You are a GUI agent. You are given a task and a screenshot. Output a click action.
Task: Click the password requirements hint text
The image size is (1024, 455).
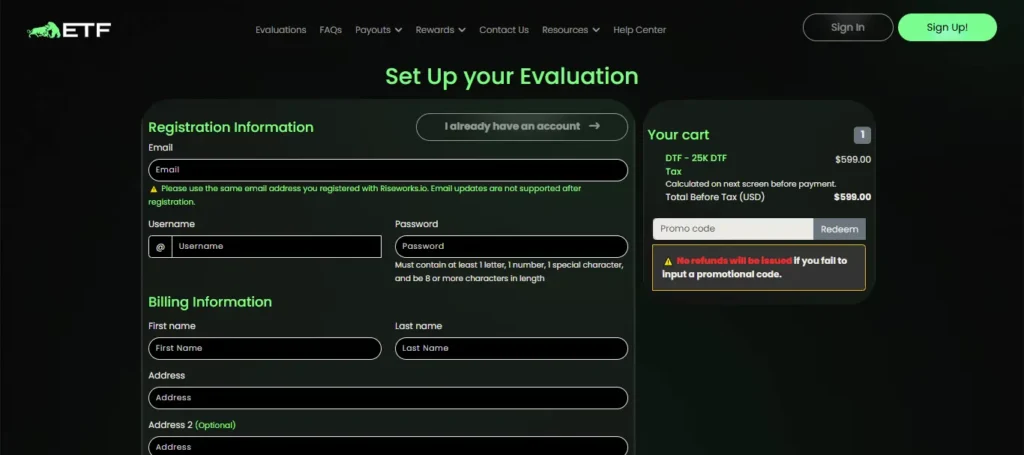point(509,272)
